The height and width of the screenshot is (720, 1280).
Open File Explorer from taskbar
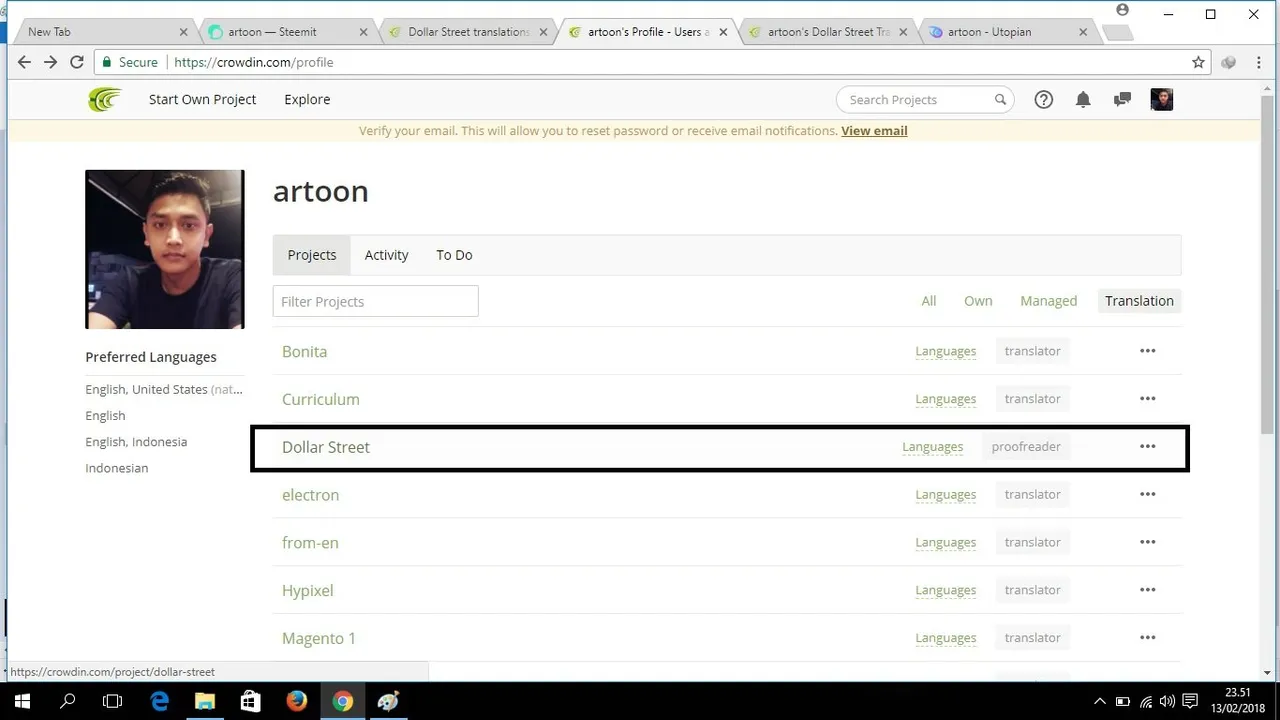pyautogui.click(x=205, y=701)
